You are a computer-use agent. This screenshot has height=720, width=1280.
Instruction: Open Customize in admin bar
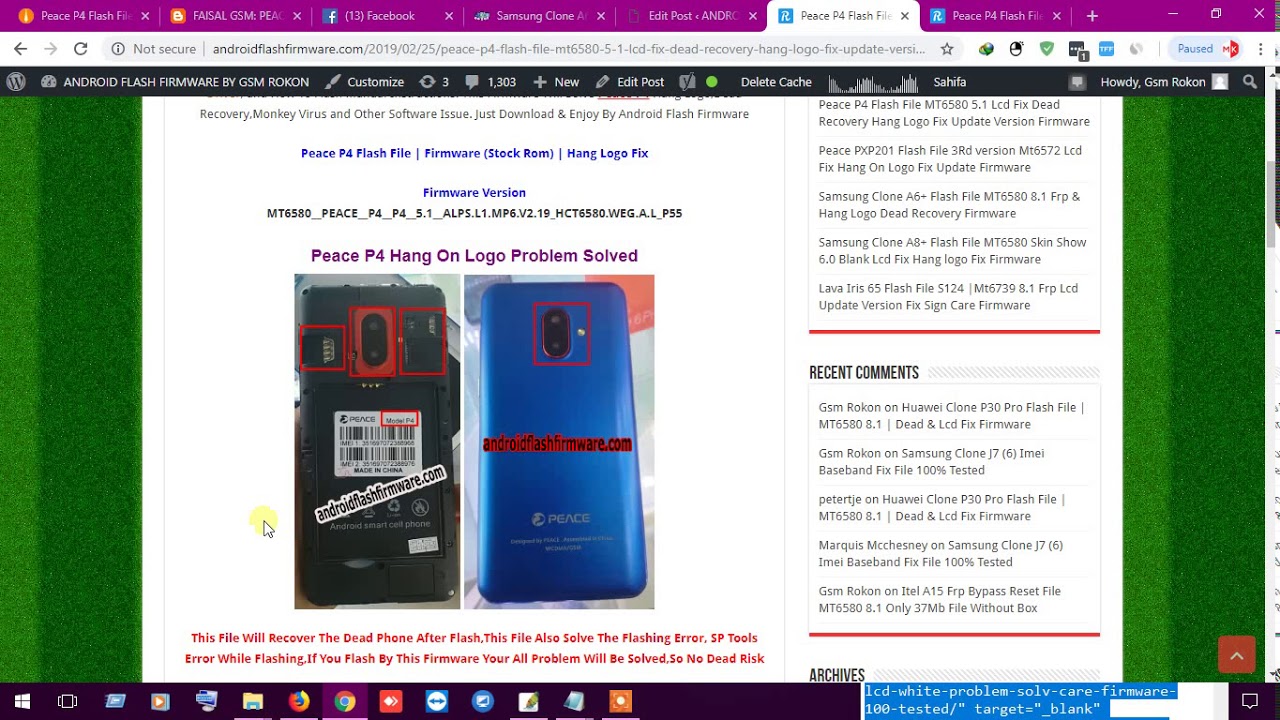click(x=364, y=82)
